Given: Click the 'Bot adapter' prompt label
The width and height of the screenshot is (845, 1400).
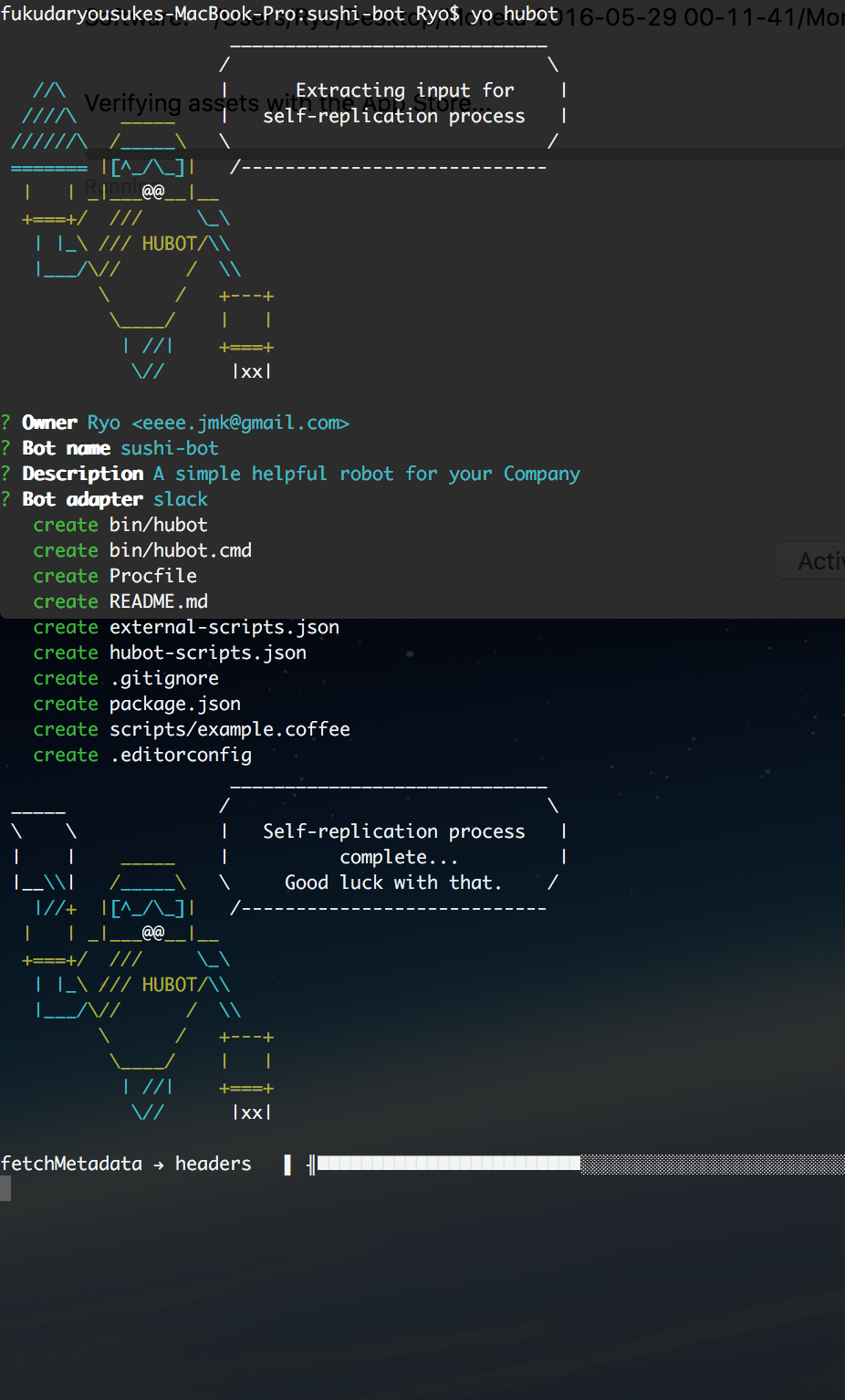Looking at the screenshot, I should point(82,499).
